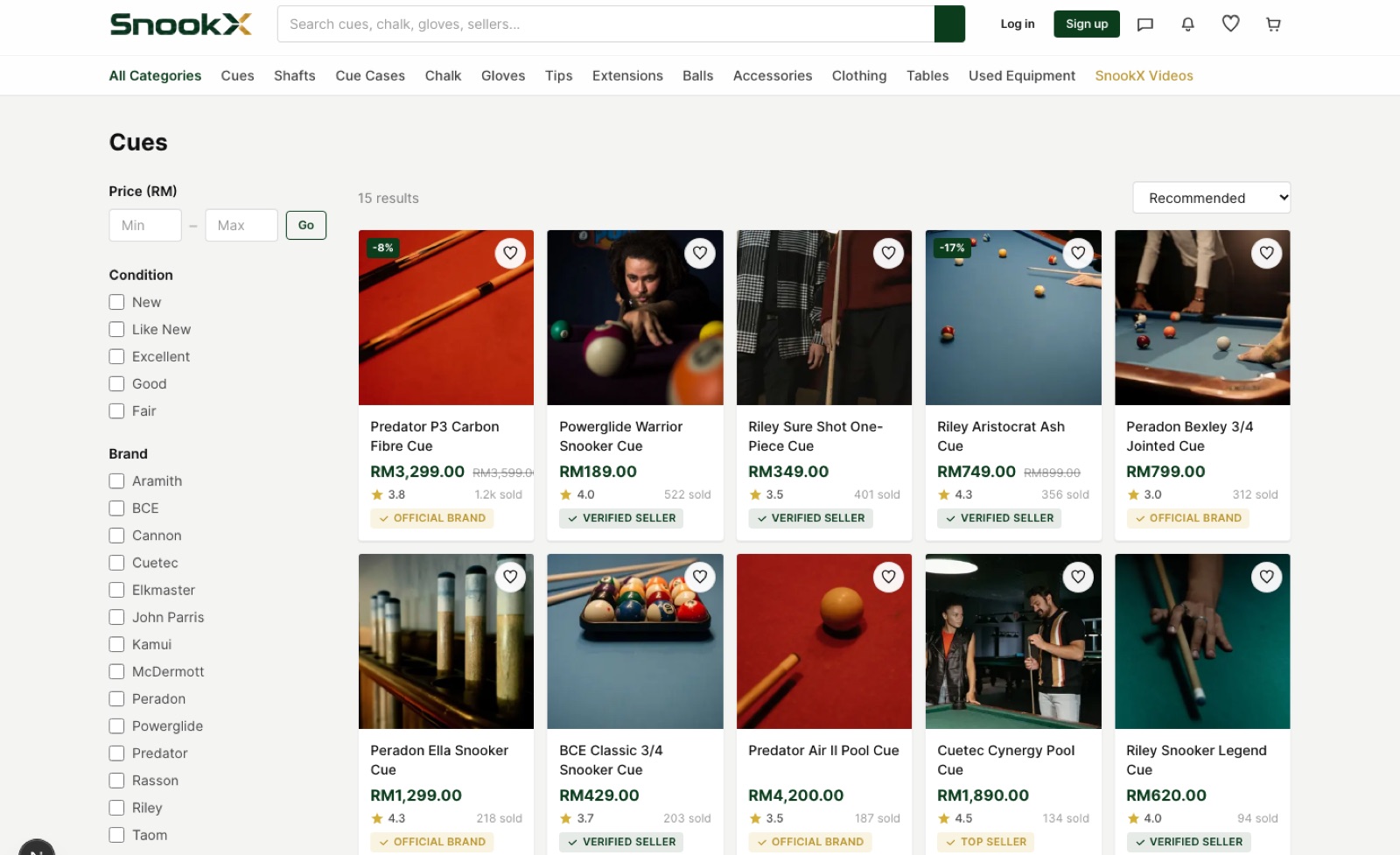
Task: Go to Shafts category
Action: click(294, 75)
